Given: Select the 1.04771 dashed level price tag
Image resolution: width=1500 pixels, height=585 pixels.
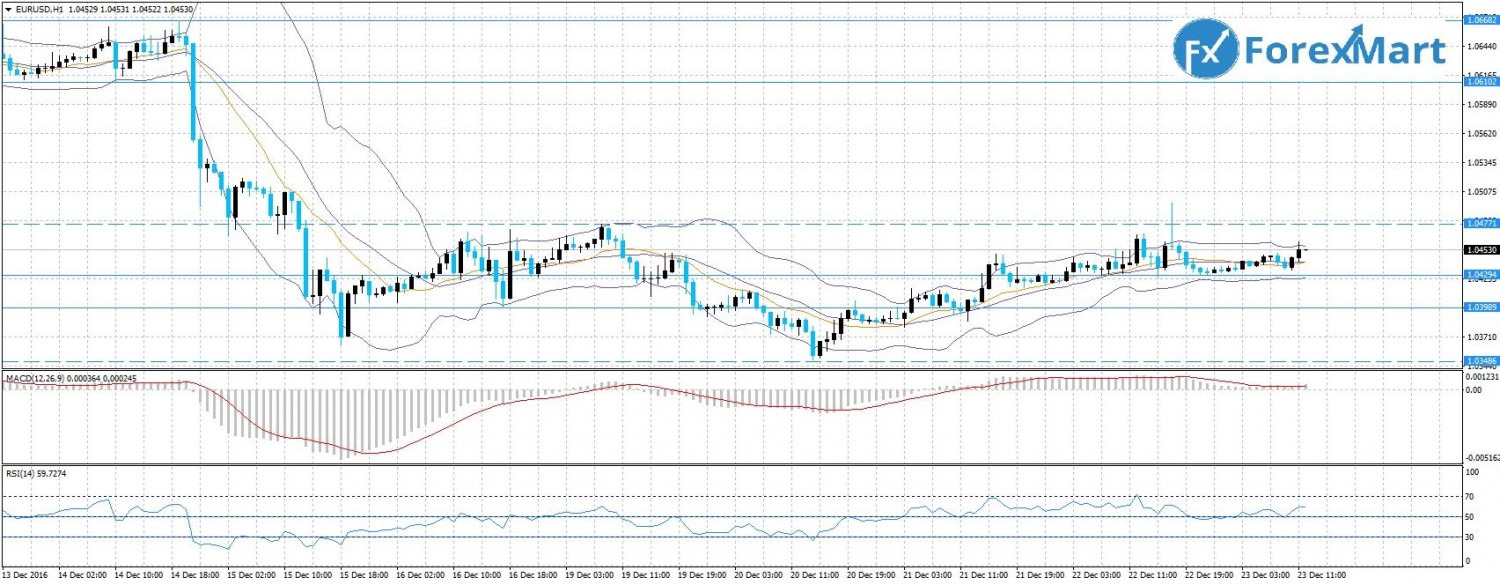Looking at the screenshot, I should click(1480, 224).
